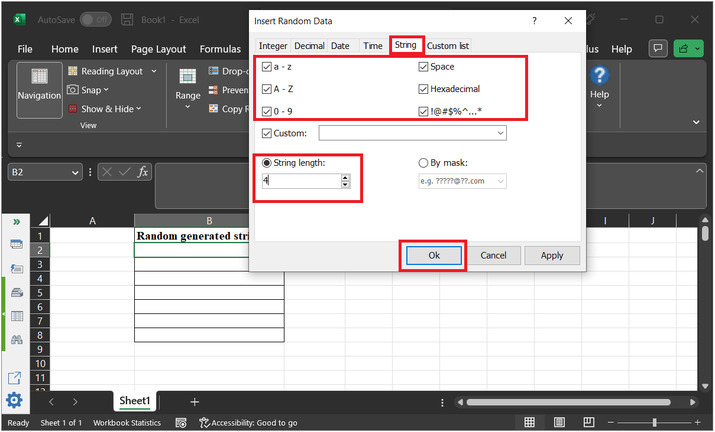The width and height of the screenshot is (715, 432).
Task: Expand the Range dropdown arrow
Action: [187, 107]
